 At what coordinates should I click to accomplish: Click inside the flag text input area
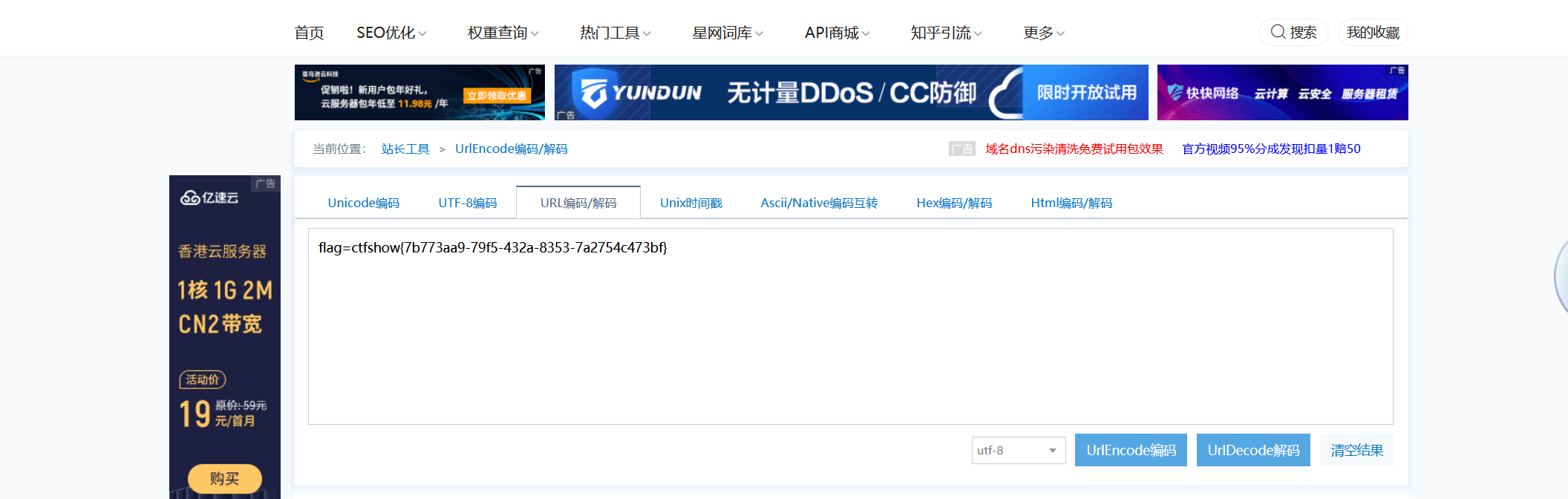point(850,326)
